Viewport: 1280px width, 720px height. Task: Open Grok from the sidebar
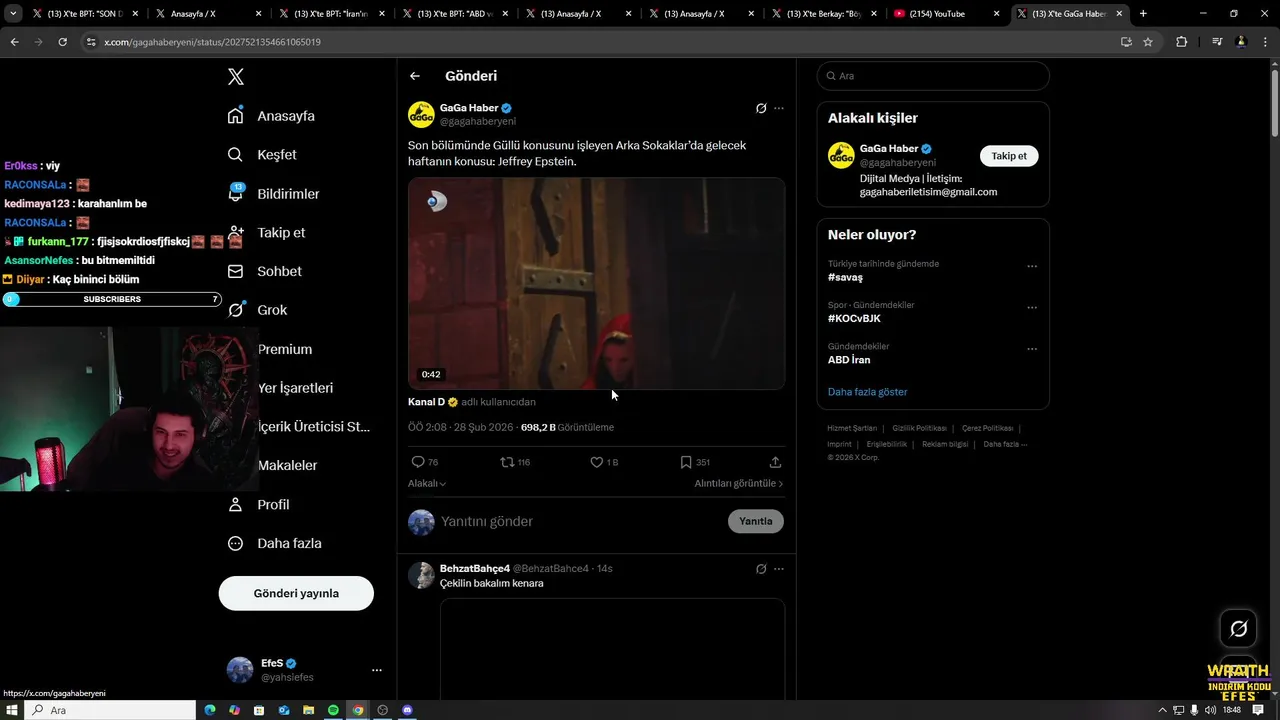pos(258,310)
